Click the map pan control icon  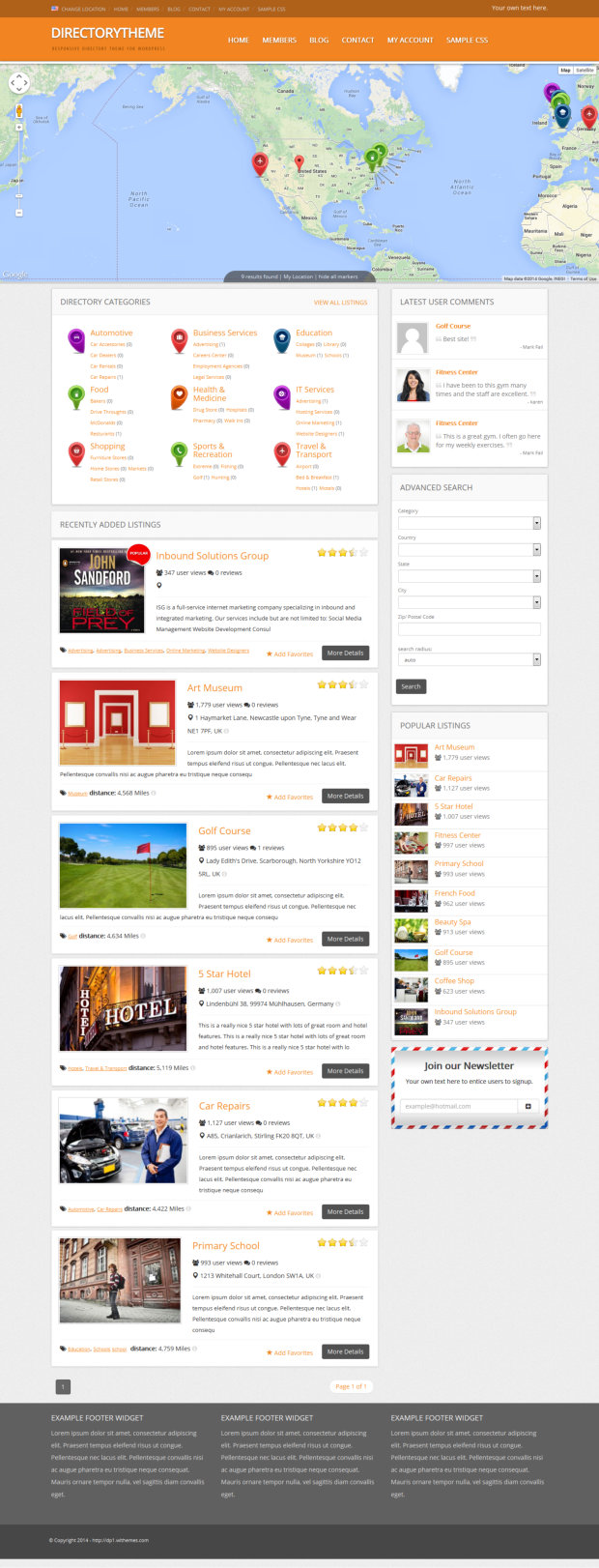18,84
